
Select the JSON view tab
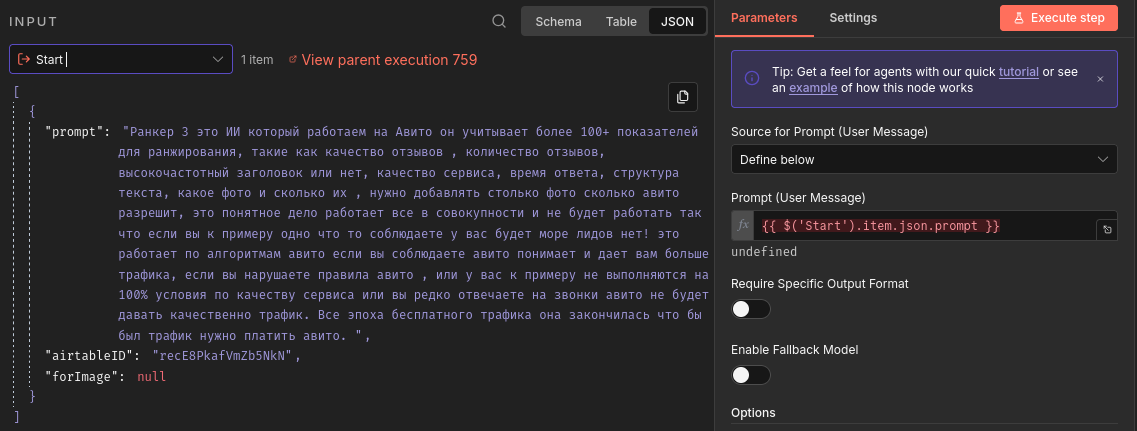click(x=677, y=21)
